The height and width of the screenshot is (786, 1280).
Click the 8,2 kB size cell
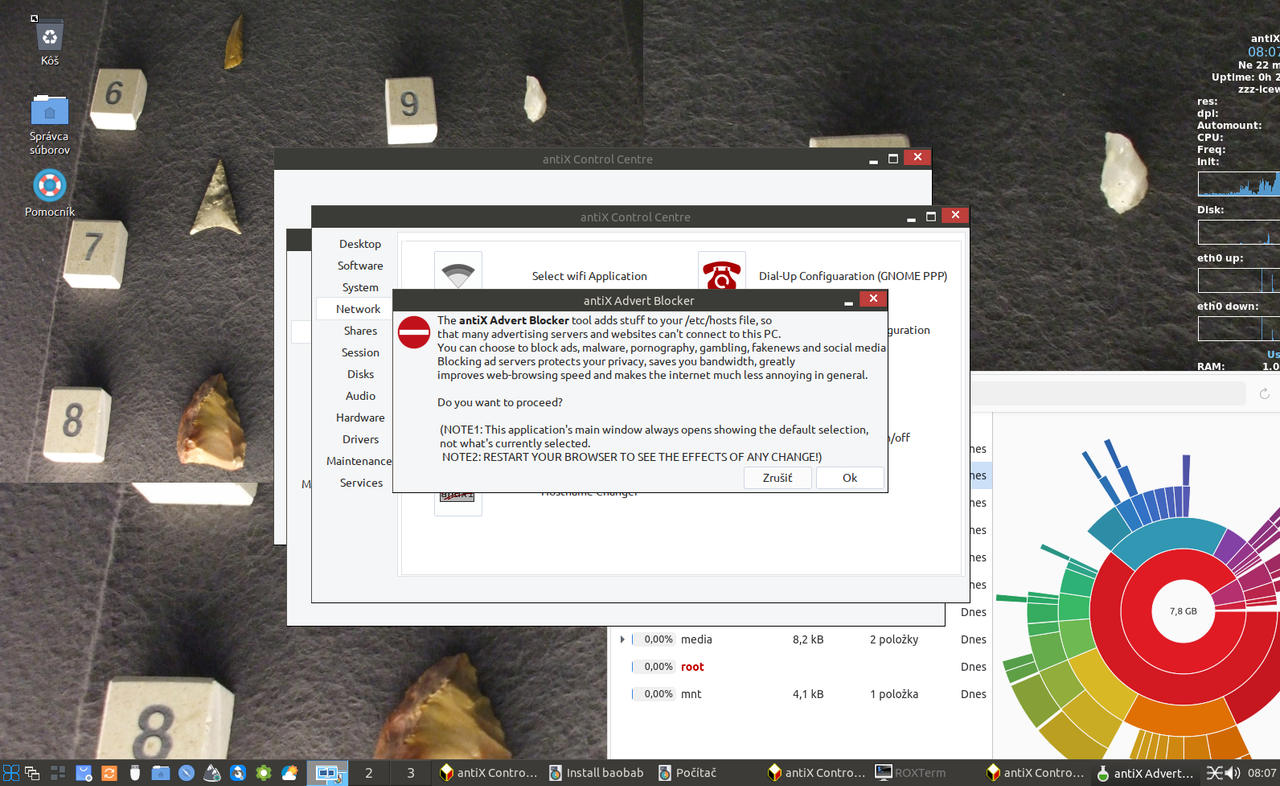808,639
